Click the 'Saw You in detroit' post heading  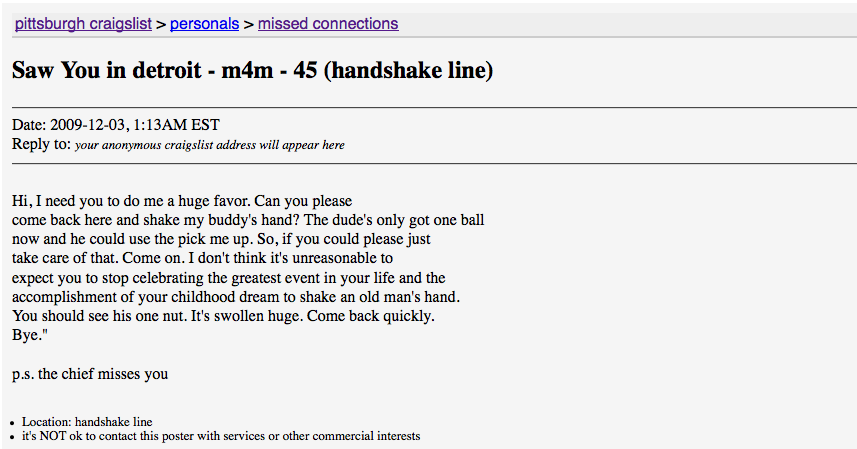click(253, 70)
